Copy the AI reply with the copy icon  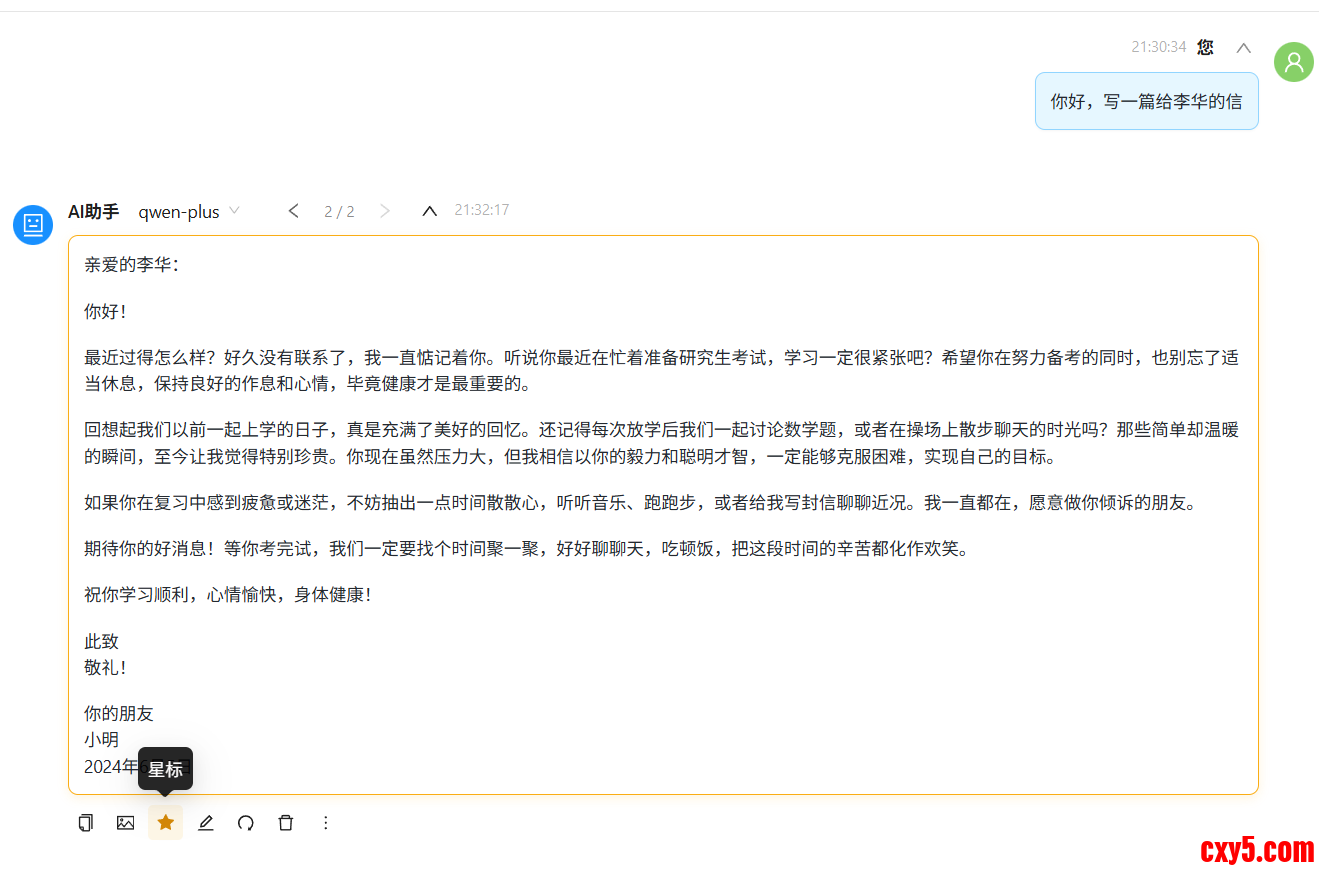(x=86, y=823)
